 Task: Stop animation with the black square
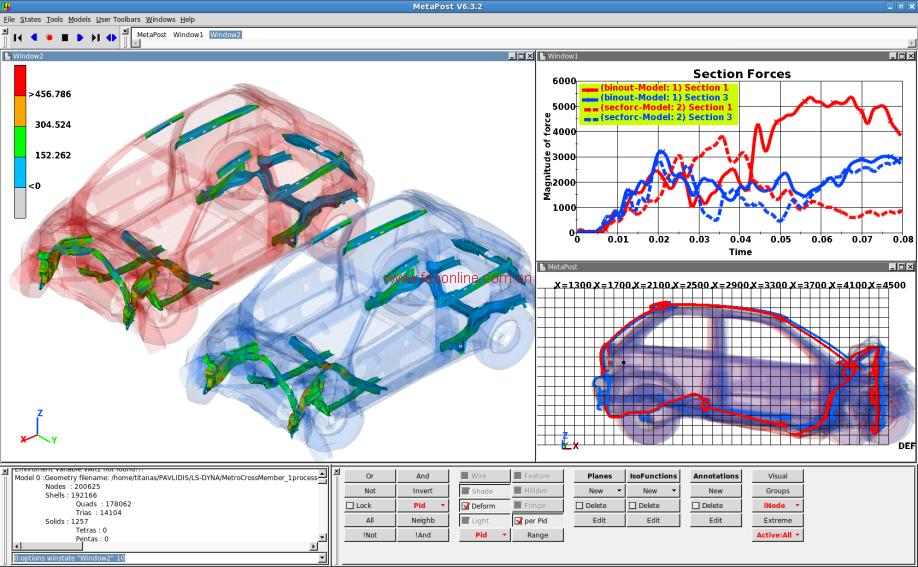click(x=64, y=37)
